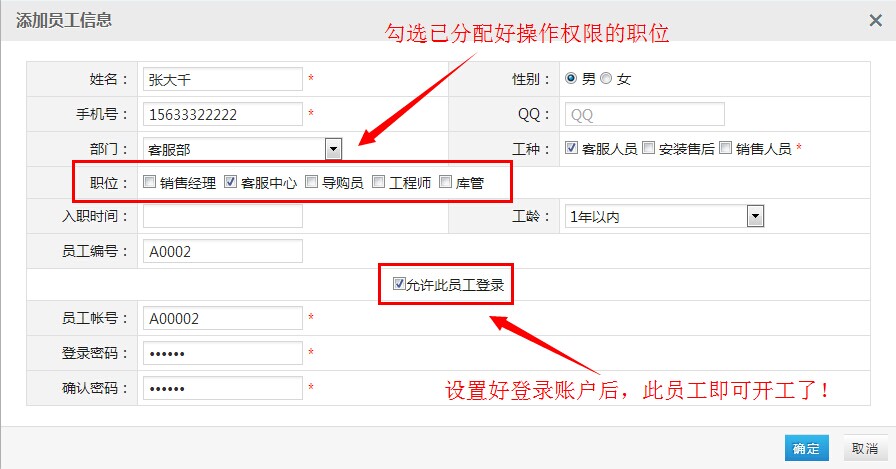Click the 入职时间 date field

coord(223,217)
